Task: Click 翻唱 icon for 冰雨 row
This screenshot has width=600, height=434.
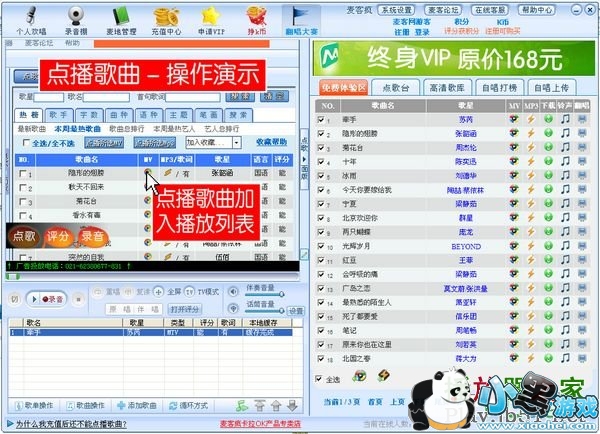Action: pos(582,176)
